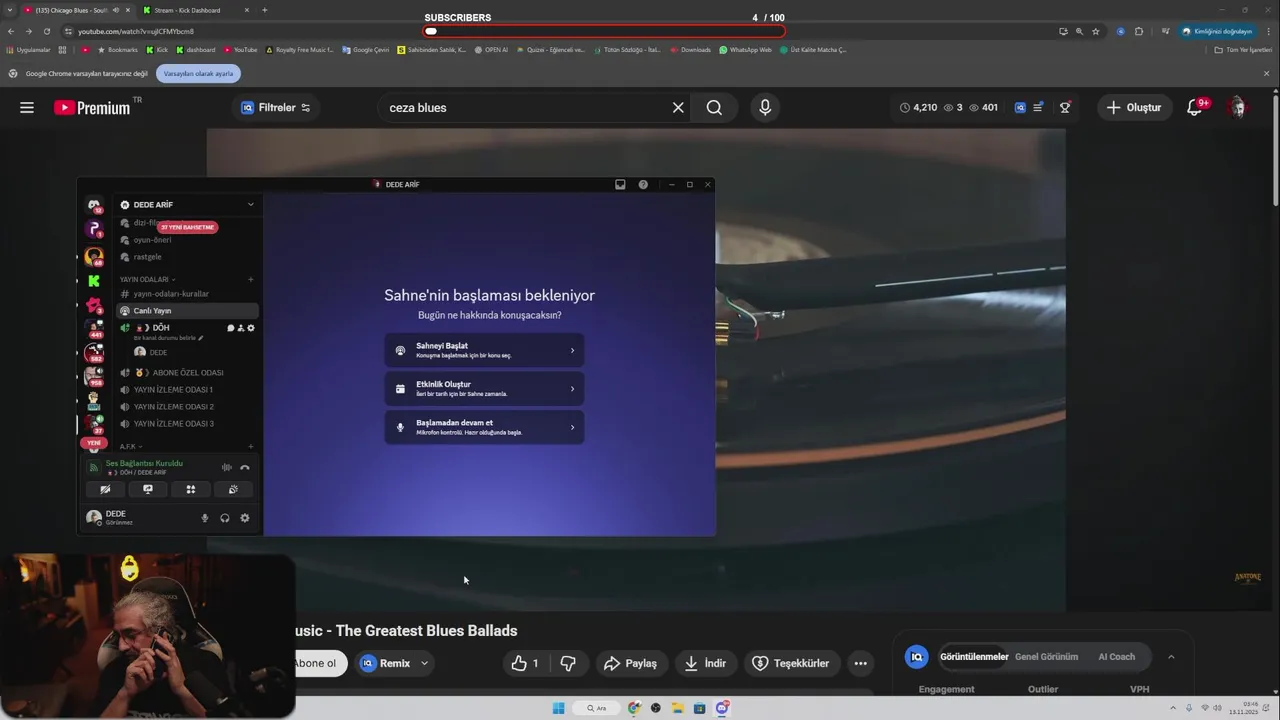Mute Discord microphone
The width and height of the screenshot is (1280, 720).
205,518
